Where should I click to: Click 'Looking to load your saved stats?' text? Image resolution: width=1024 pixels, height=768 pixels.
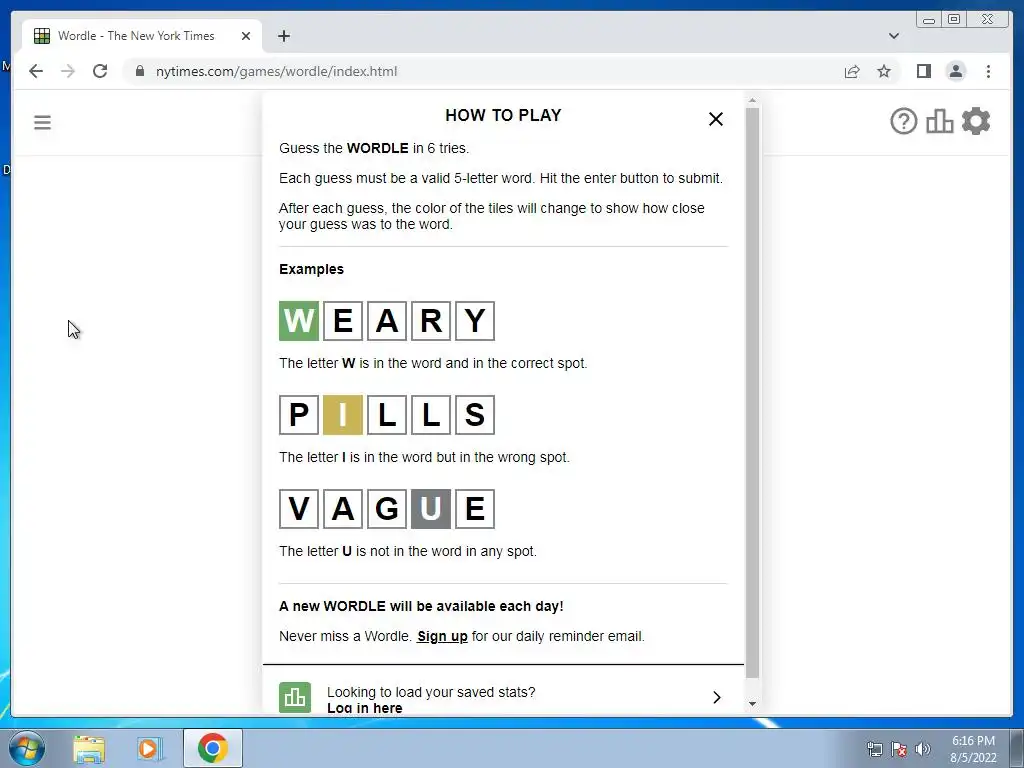point(431,692)
